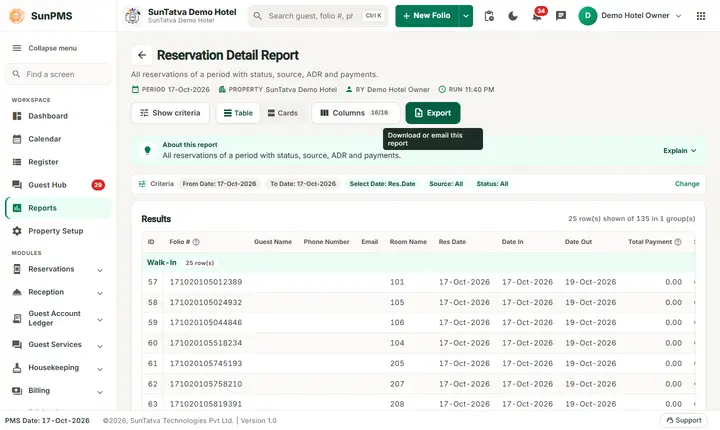Expand the Explain section
Viewport: 720px width, 430px height.
click(x=680, y=151)
